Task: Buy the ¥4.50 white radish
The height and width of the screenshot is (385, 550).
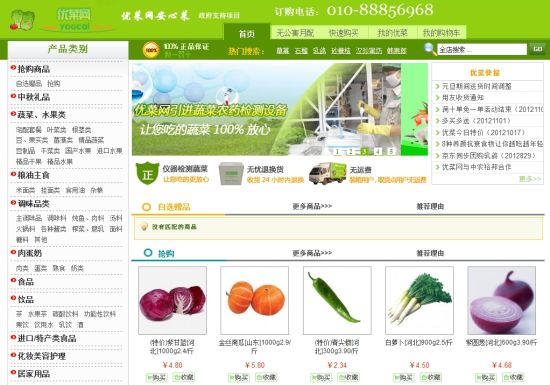Action: pyautogui.click(x=403, y=377)
